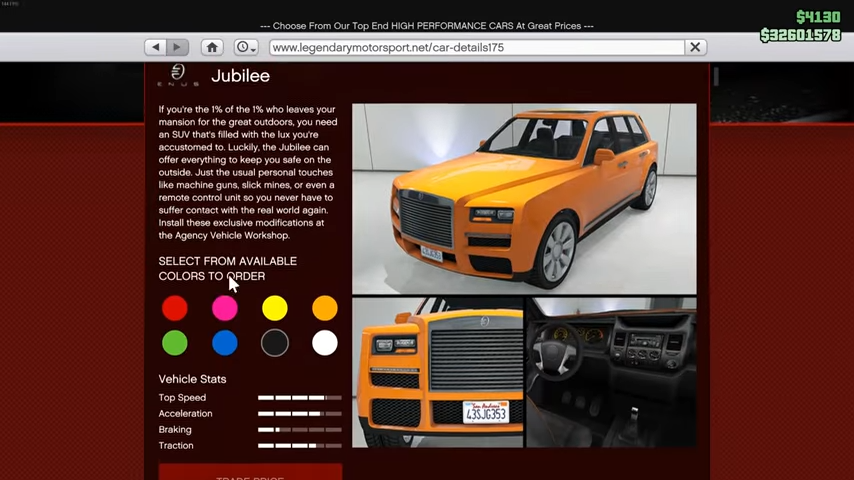The image size is (854, 480).
Task: Select the red color swatch
Action: (175, 308)
